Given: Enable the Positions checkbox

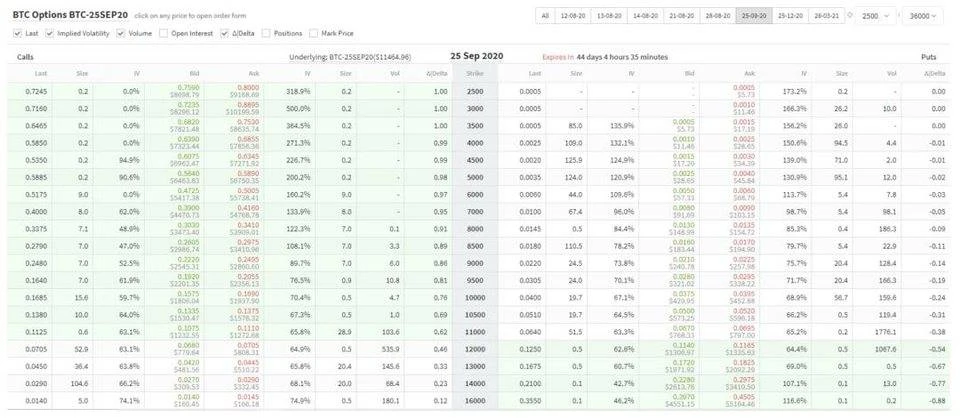Looking at the screenshot, I should pyautogui.click(x=267, y=33).
